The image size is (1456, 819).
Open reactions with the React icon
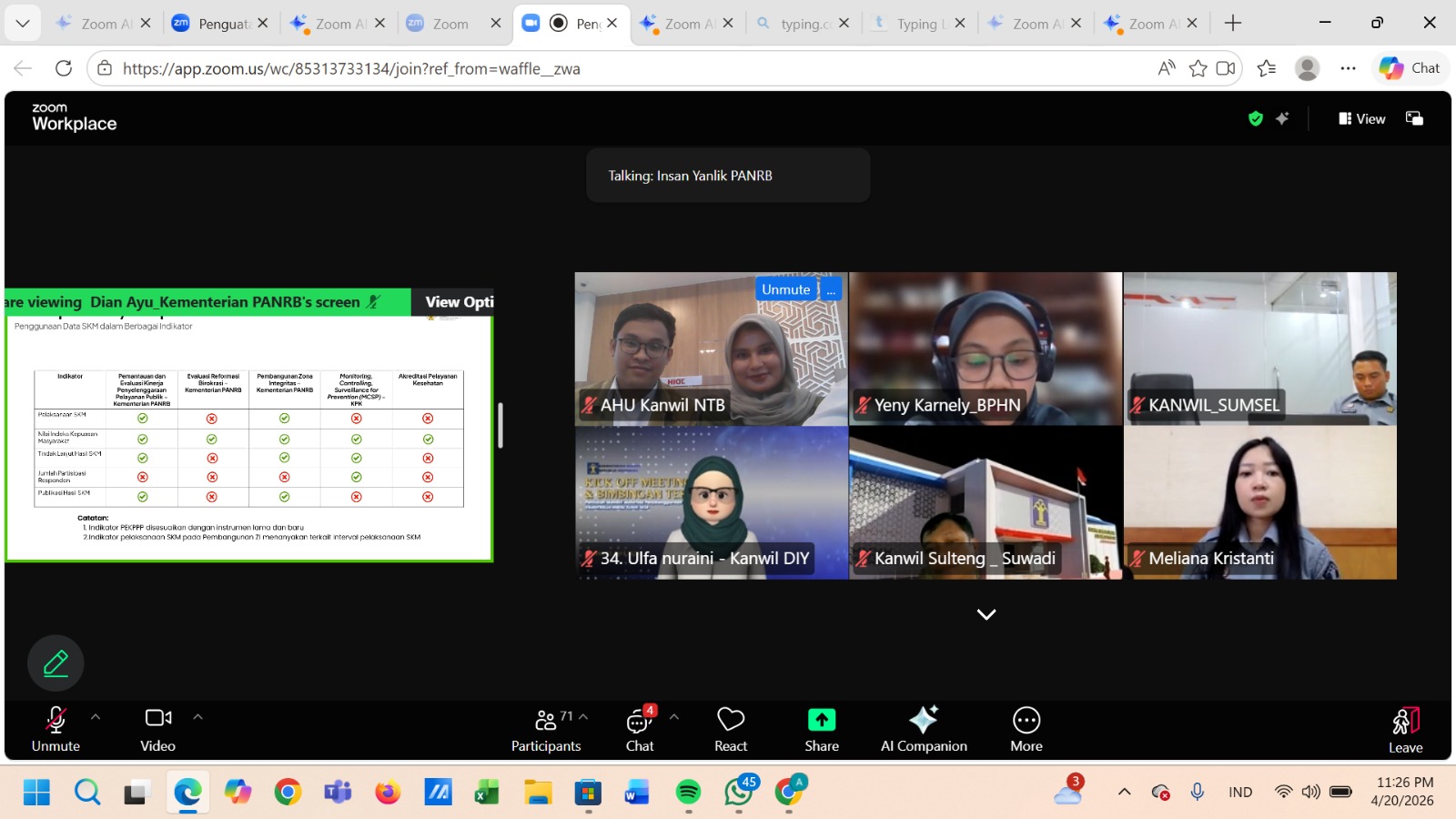click(730, 728)
